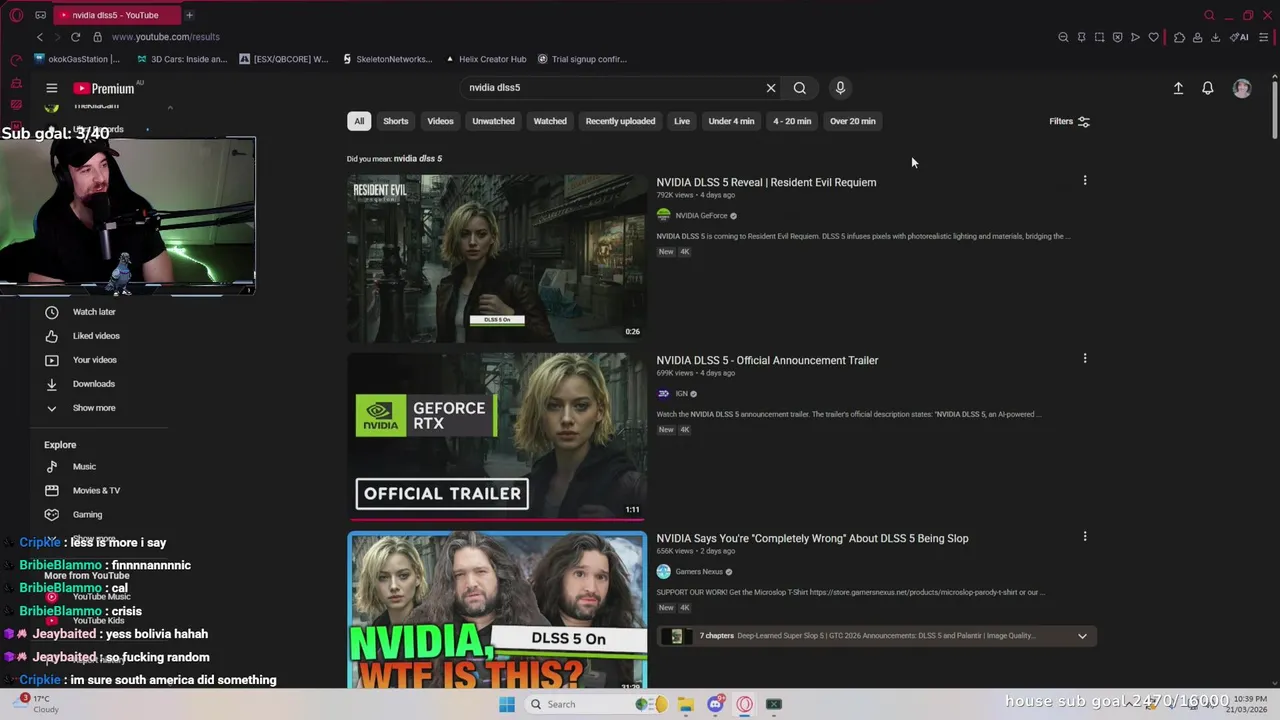Image resolution: width=1280 pixels, height=720 pixels.
Task: Open options menu for DLSS 5 Reveal video
Action: (1085, 181)
